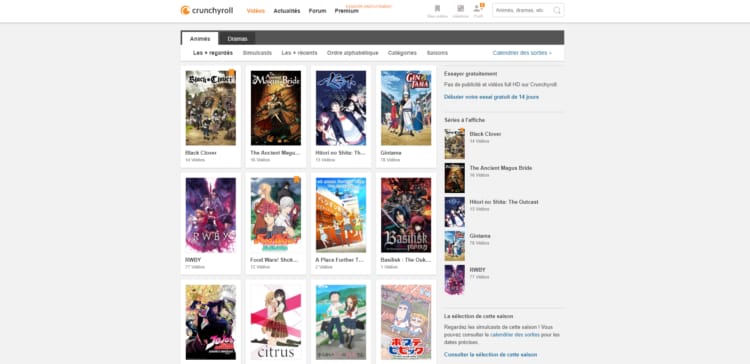Screen dimensions: 750x364
Task: Click the middle header icon next to profile
Action: tap(460, 9)
